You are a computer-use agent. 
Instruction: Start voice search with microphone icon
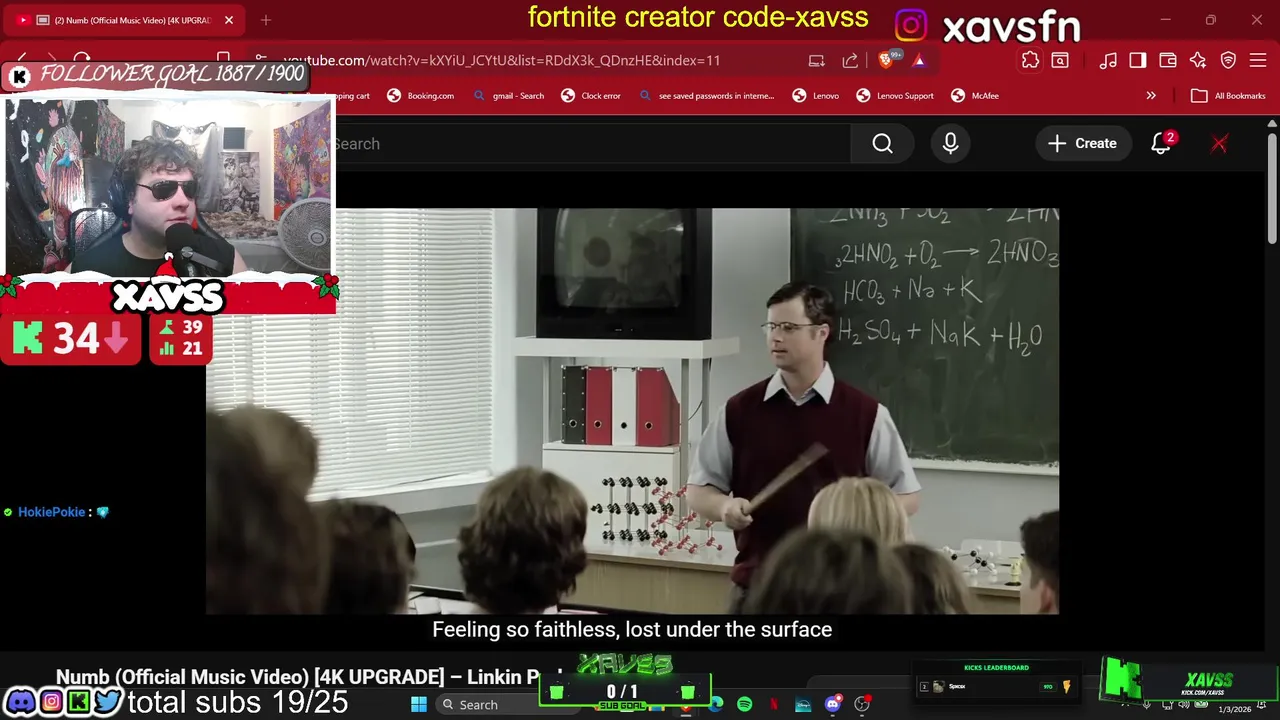950,144
